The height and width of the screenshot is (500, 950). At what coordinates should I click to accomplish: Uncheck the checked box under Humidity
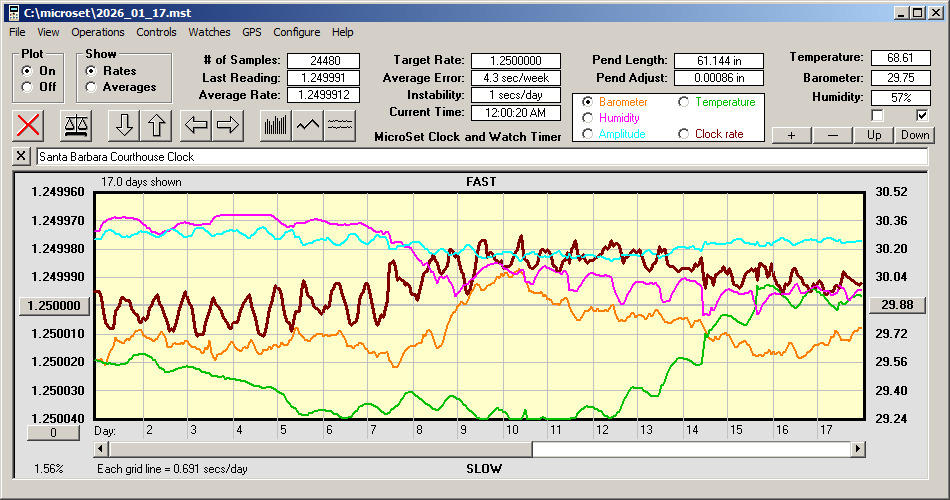[922, 115]
